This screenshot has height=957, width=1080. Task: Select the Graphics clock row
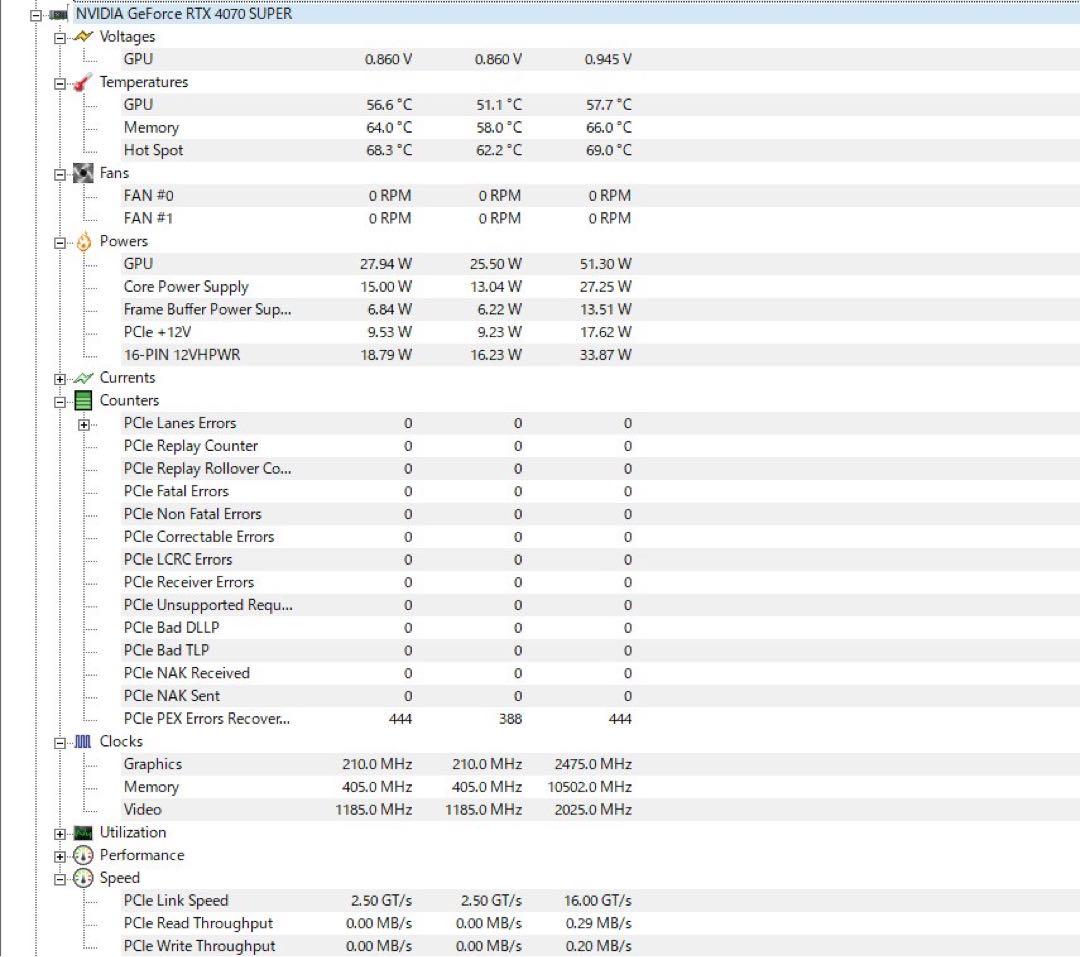pos(153,764)
